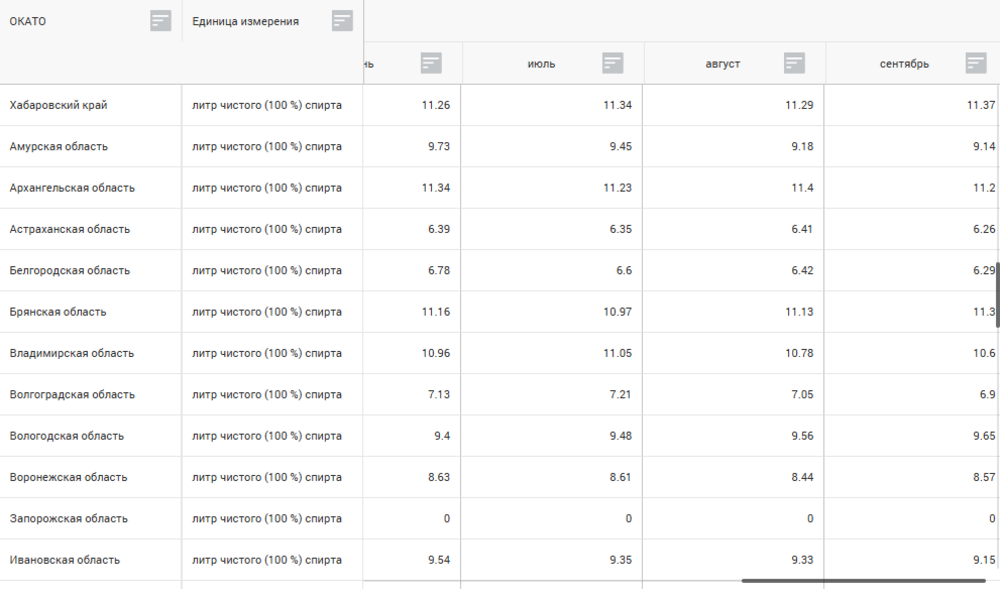Click Брянская область июль value 10.97
The height and width of the screenshot is (600, 1000).
[x=617, y=312]
